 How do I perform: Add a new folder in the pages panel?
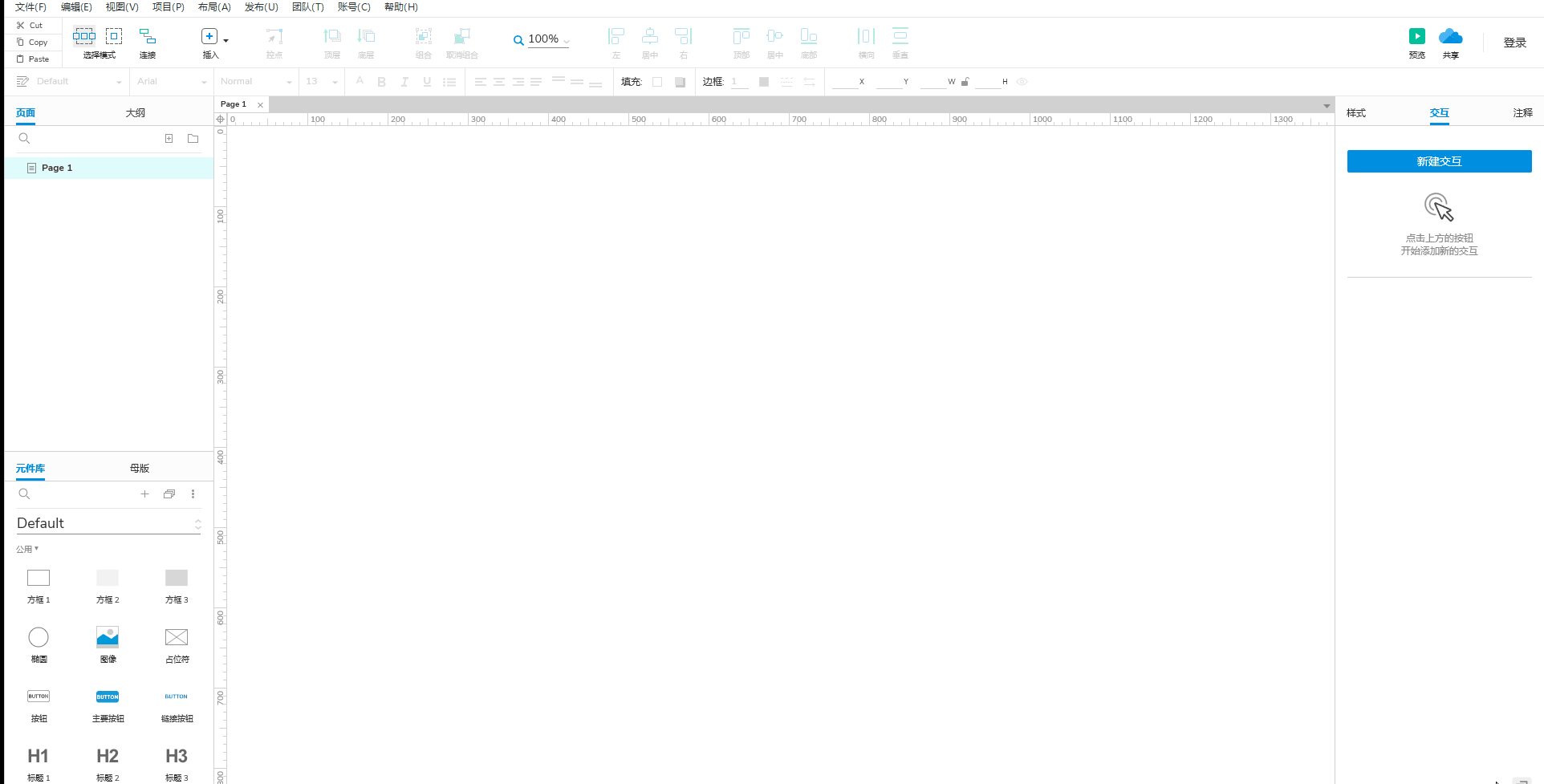pos(193,139)
